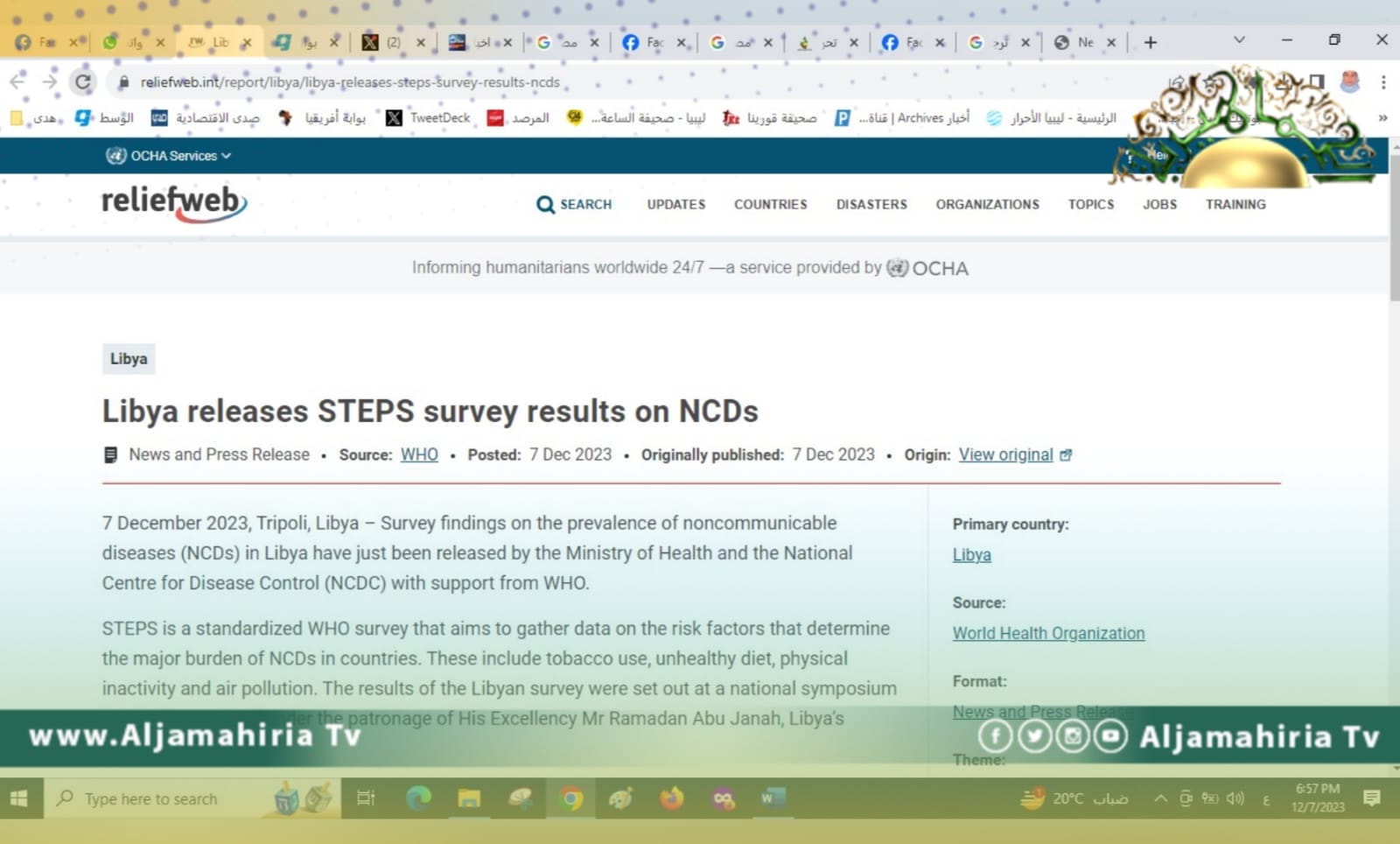Switch to the WhatsApp tab
This screenshot has height=844, width=1400.
click(x=133, y=42)
